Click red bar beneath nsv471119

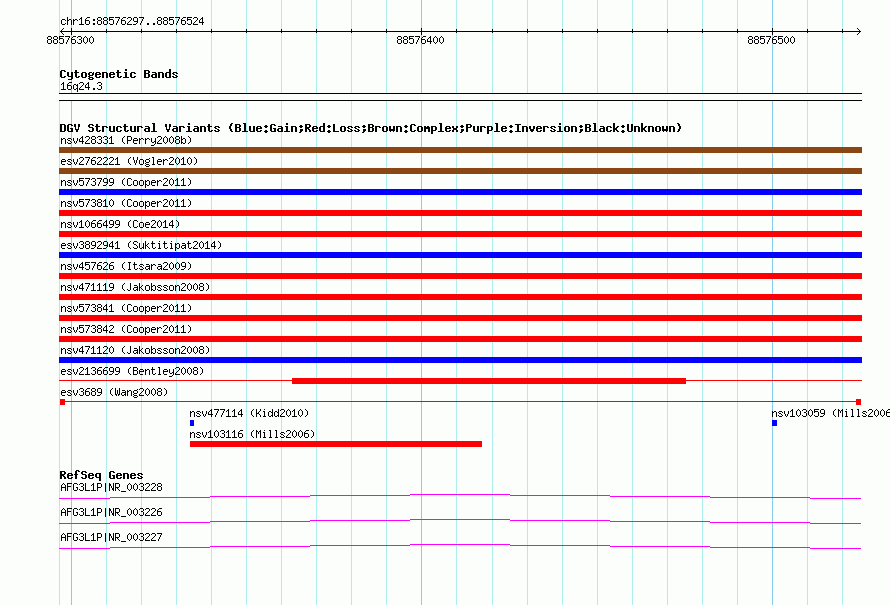pyautogui.click(x=460, y=297)
